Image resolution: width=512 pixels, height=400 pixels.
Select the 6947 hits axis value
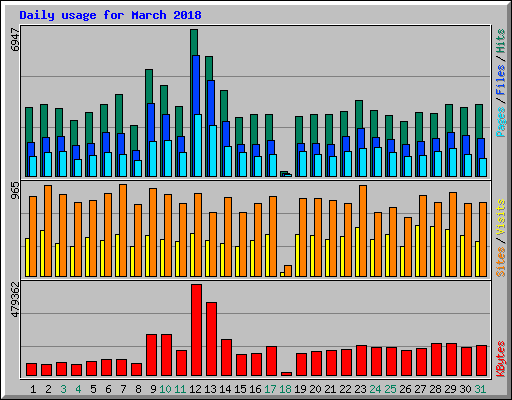(x=15, y=39)
